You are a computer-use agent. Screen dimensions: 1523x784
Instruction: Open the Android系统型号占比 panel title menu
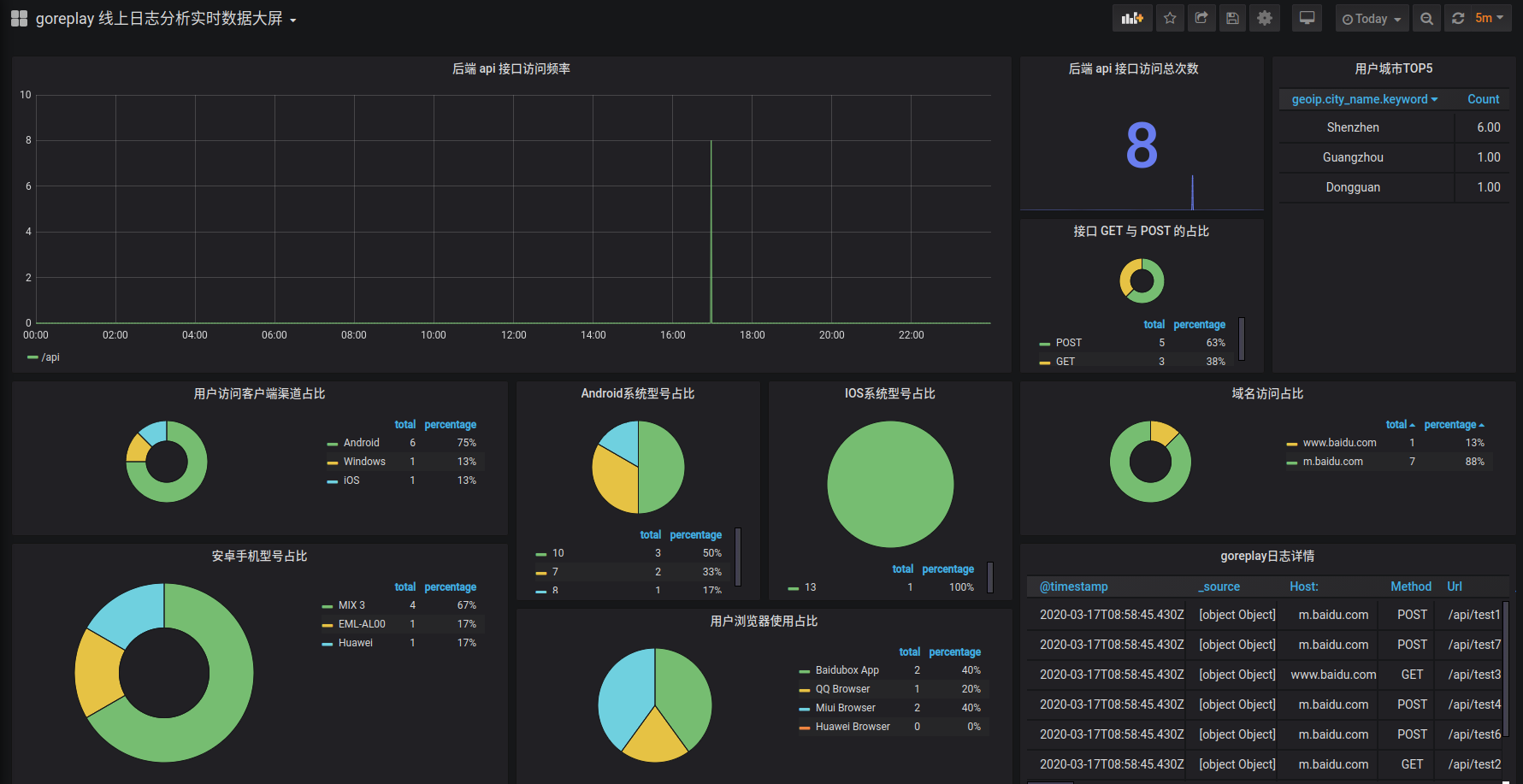638,393
